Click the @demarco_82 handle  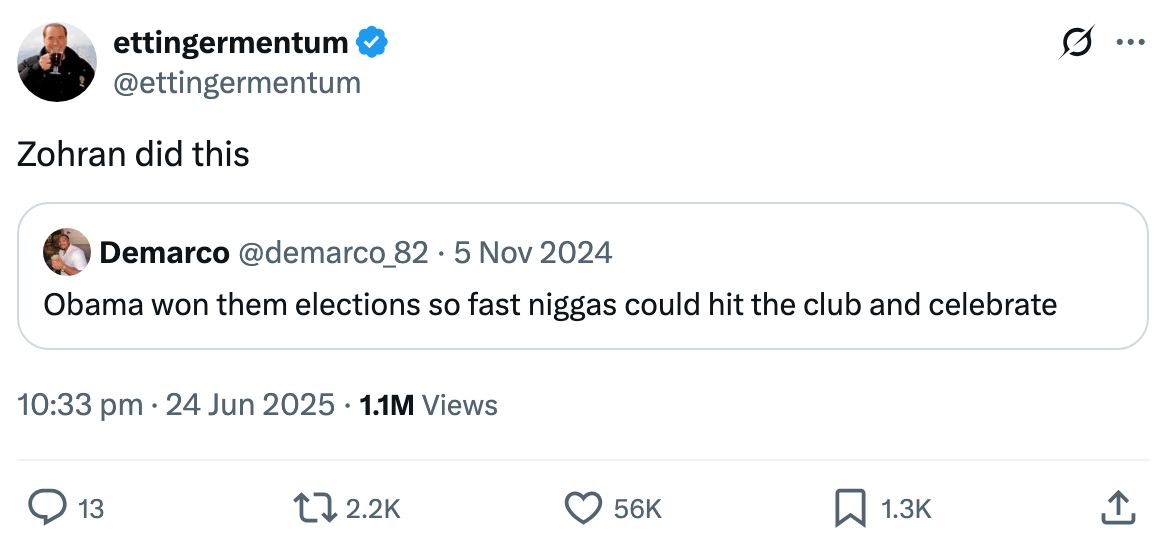[332, 253]
